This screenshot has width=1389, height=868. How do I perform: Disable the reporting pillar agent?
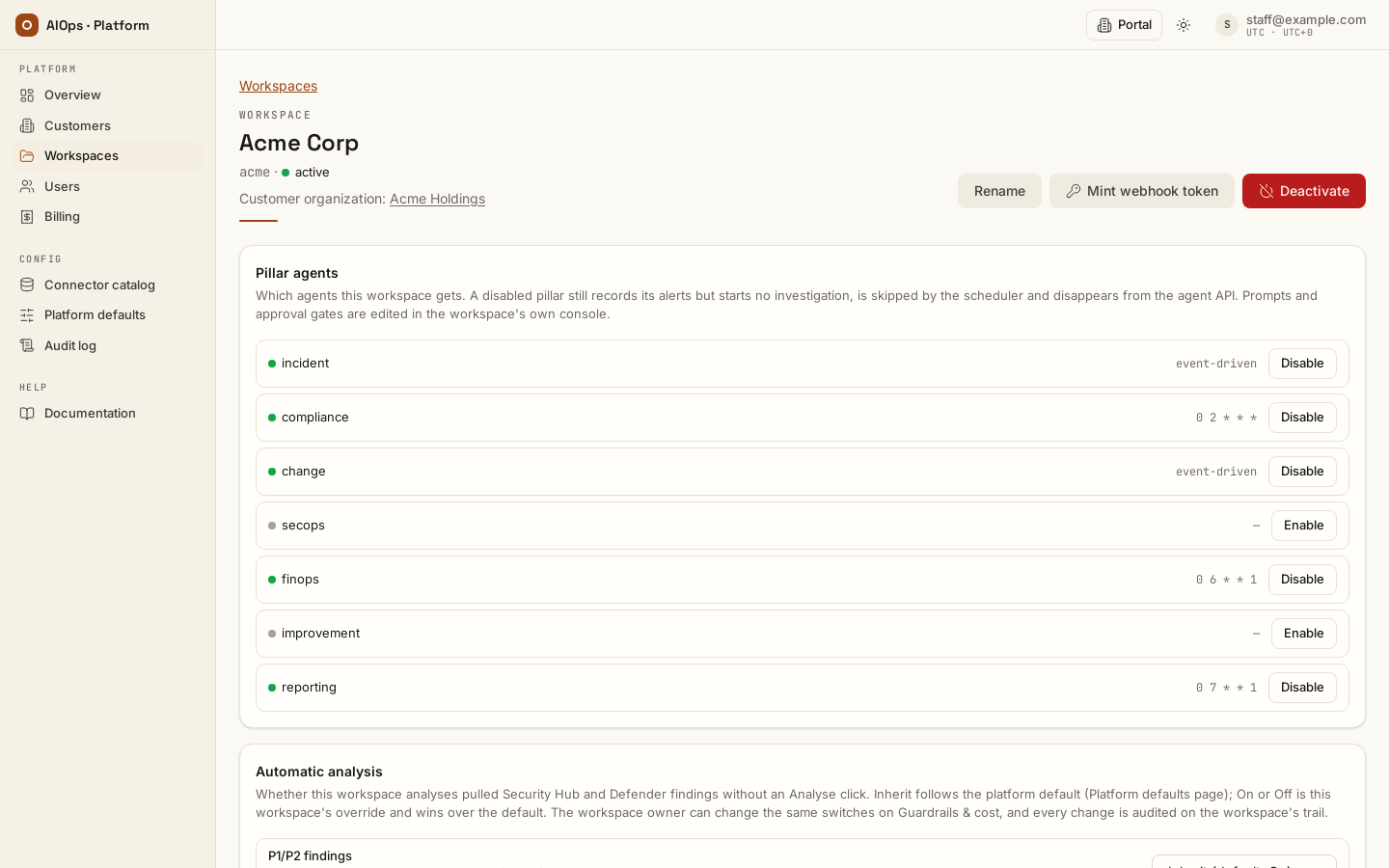(1302, 688)
